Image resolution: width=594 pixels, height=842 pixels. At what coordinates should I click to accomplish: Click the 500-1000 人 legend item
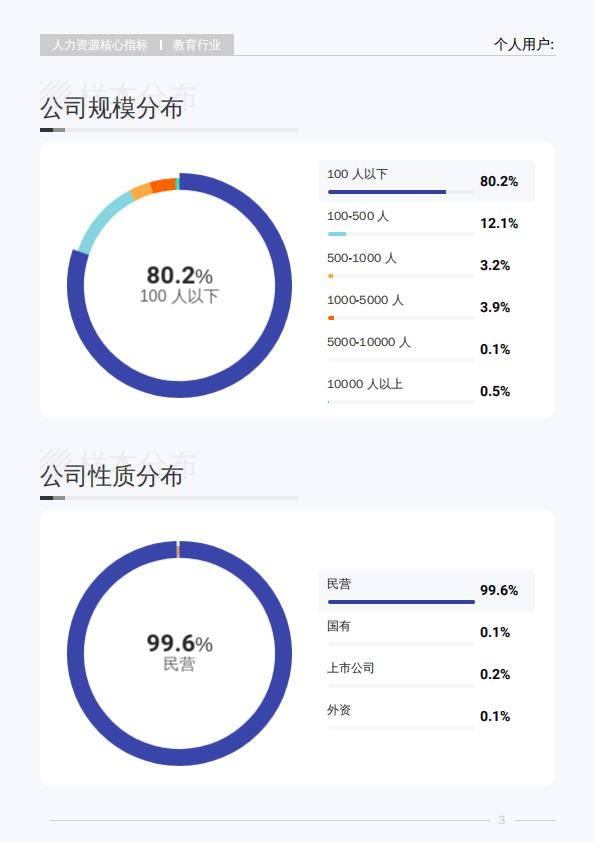426,265
